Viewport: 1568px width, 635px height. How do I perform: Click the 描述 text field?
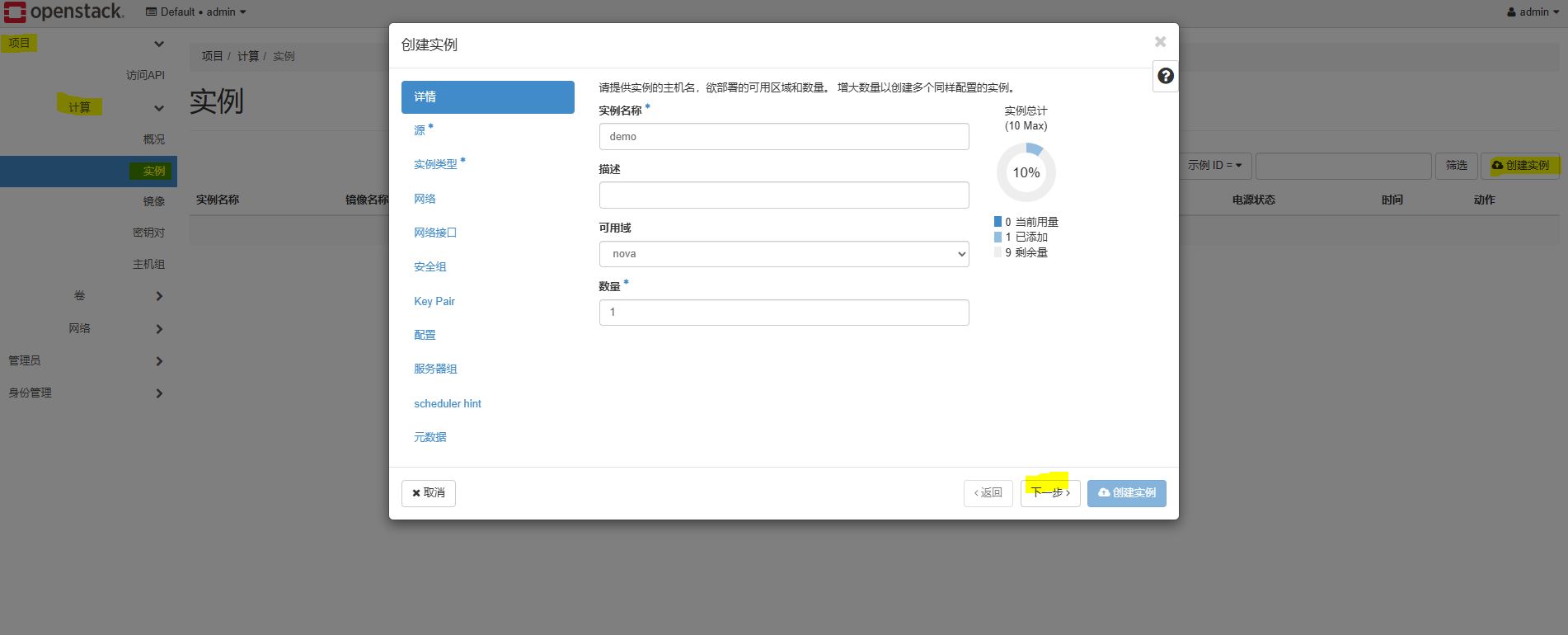pos(783,195)
